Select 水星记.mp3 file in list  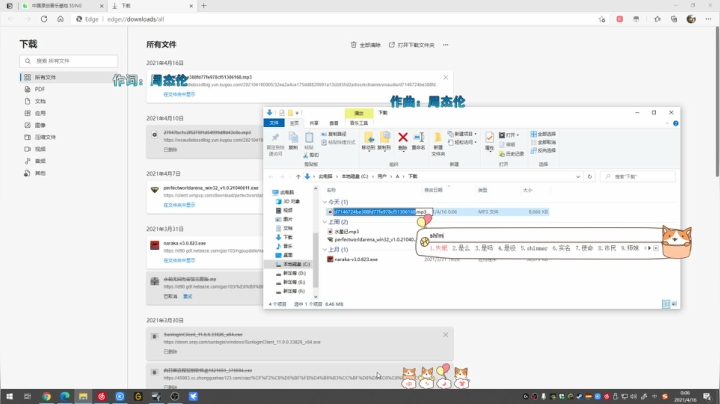tap(343, 231)
